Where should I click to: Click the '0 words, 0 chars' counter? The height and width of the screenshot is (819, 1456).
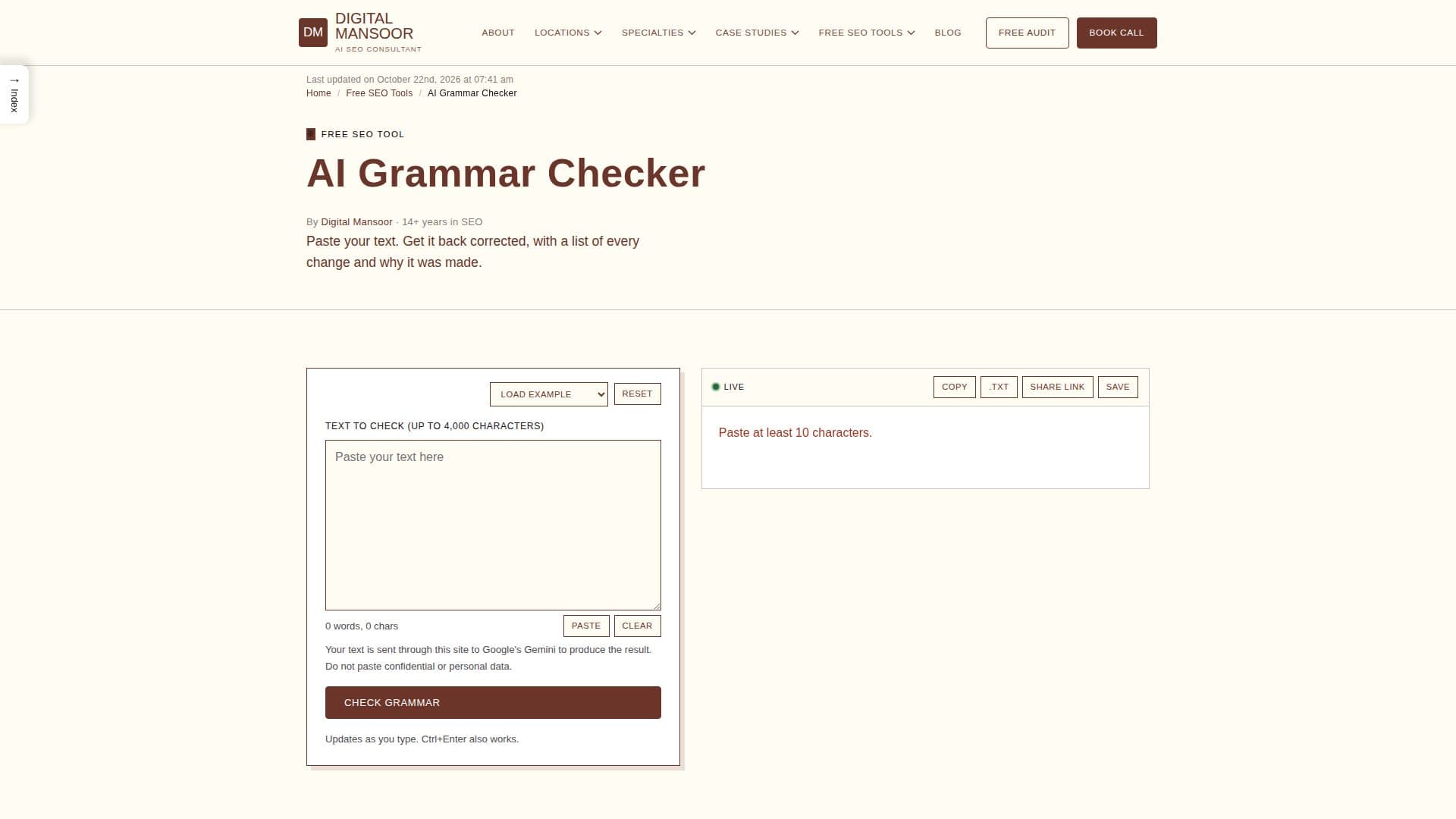coord(362,626)
